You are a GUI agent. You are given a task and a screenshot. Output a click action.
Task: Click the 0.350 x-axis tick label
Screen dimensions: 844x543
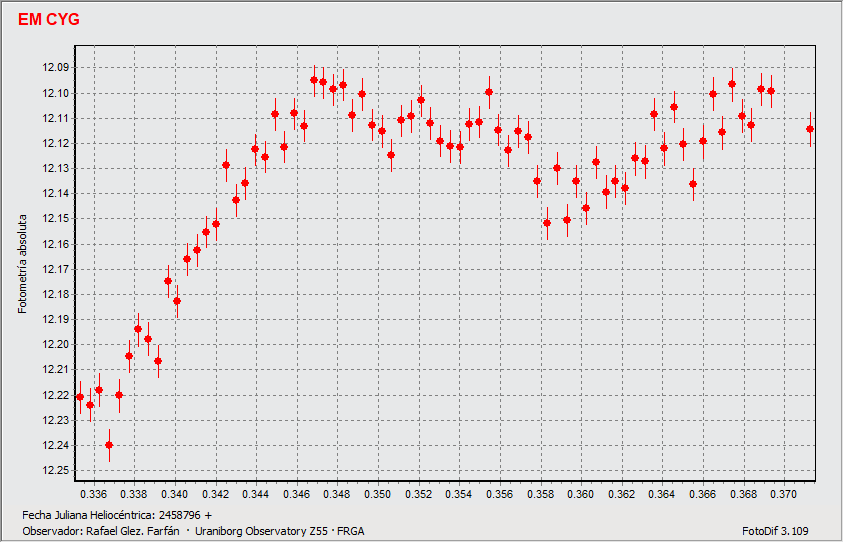point(378,494)
